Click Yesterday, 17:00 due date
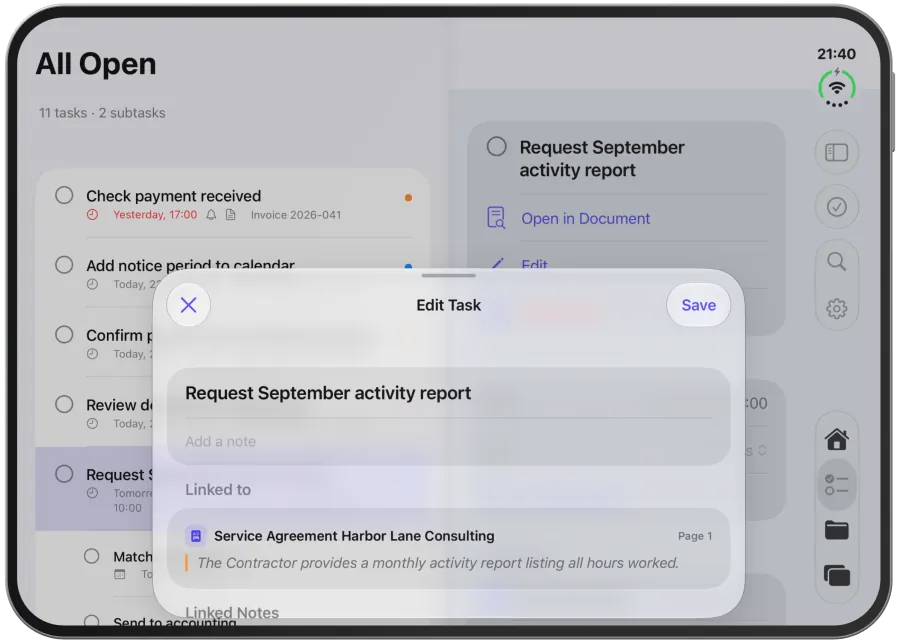Screen dimensions: 900x643 [x=155, y=215]
